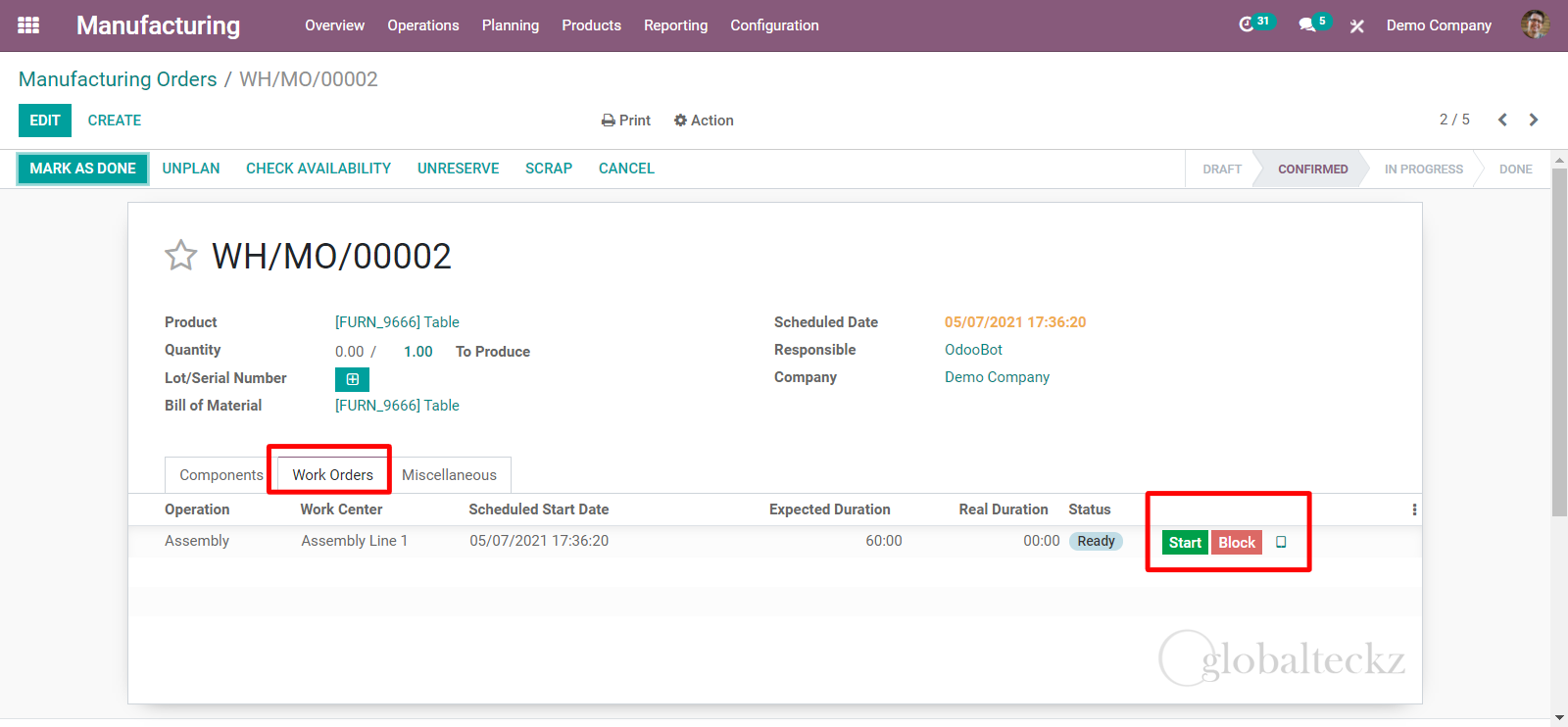Open OdooBot responsible link

(973, 350)
